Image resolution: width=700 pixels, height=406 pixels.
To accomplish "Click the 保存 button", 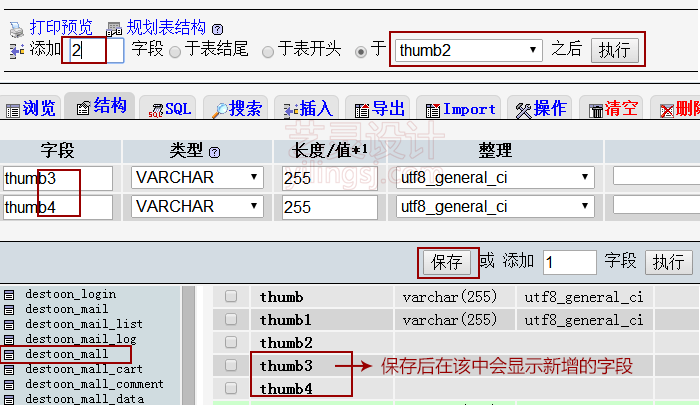I will [446, 262].
